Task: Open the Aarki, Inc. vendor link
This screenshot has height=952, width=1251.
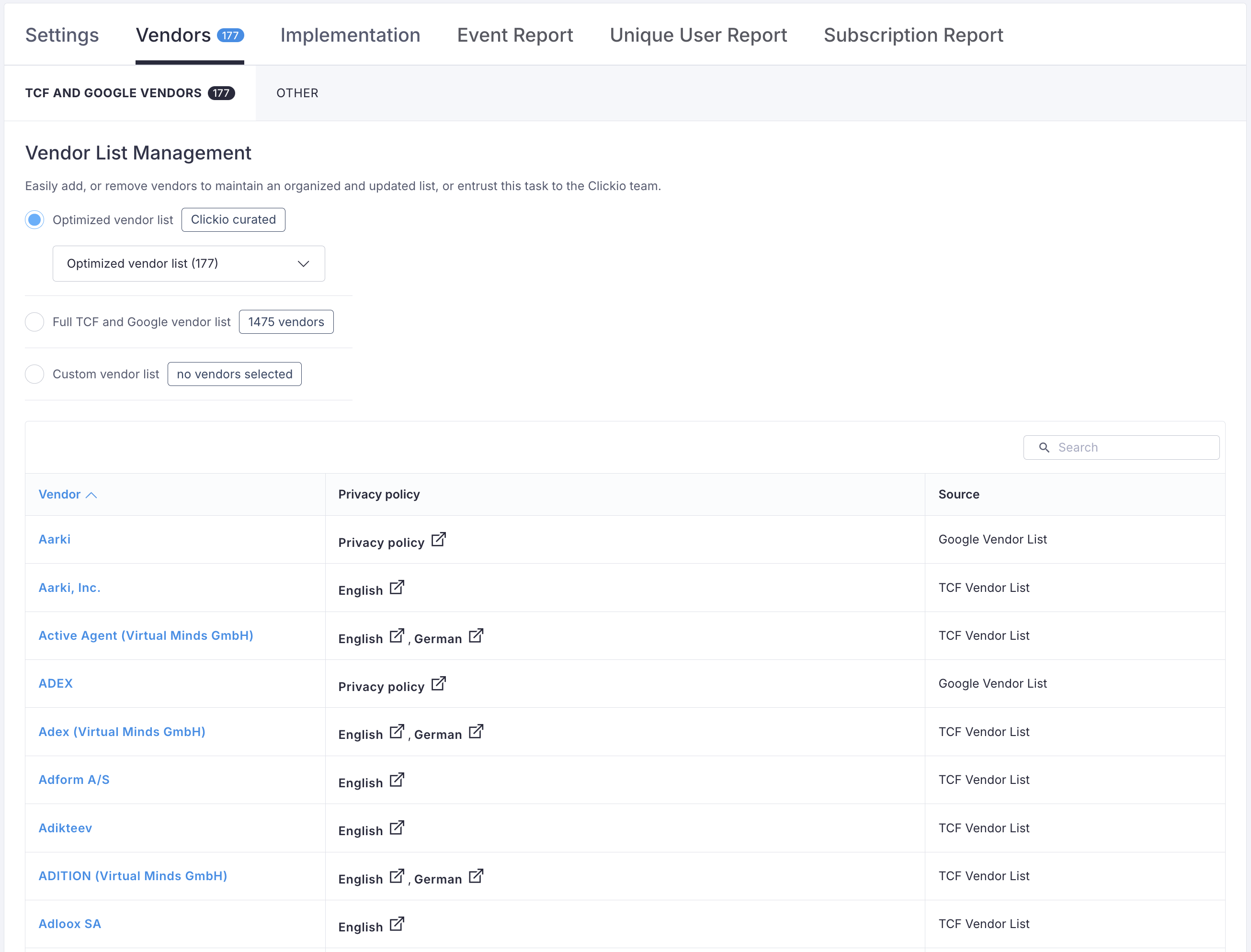Action: click(69, 588)
